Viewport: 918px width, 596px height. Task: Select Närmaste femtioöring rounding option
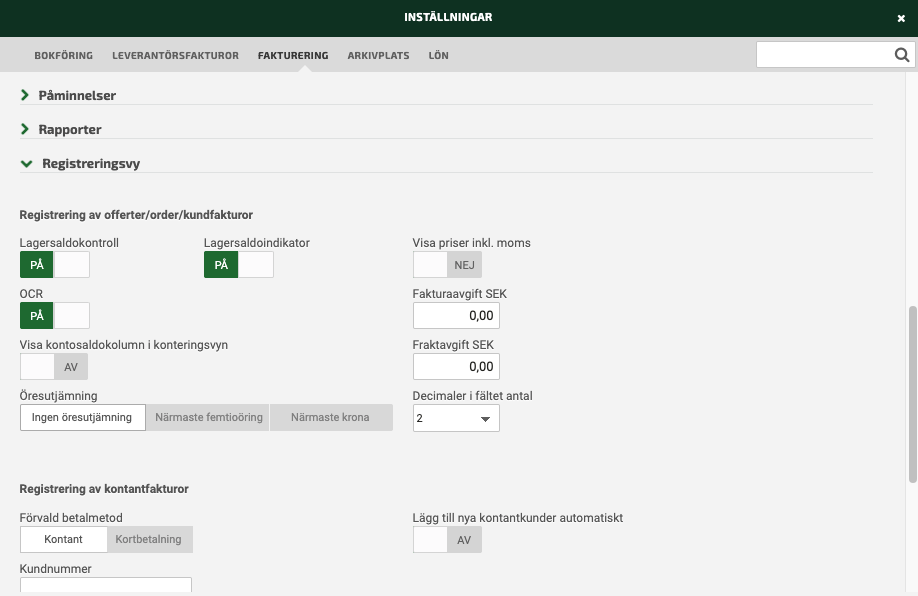point(208,418)
